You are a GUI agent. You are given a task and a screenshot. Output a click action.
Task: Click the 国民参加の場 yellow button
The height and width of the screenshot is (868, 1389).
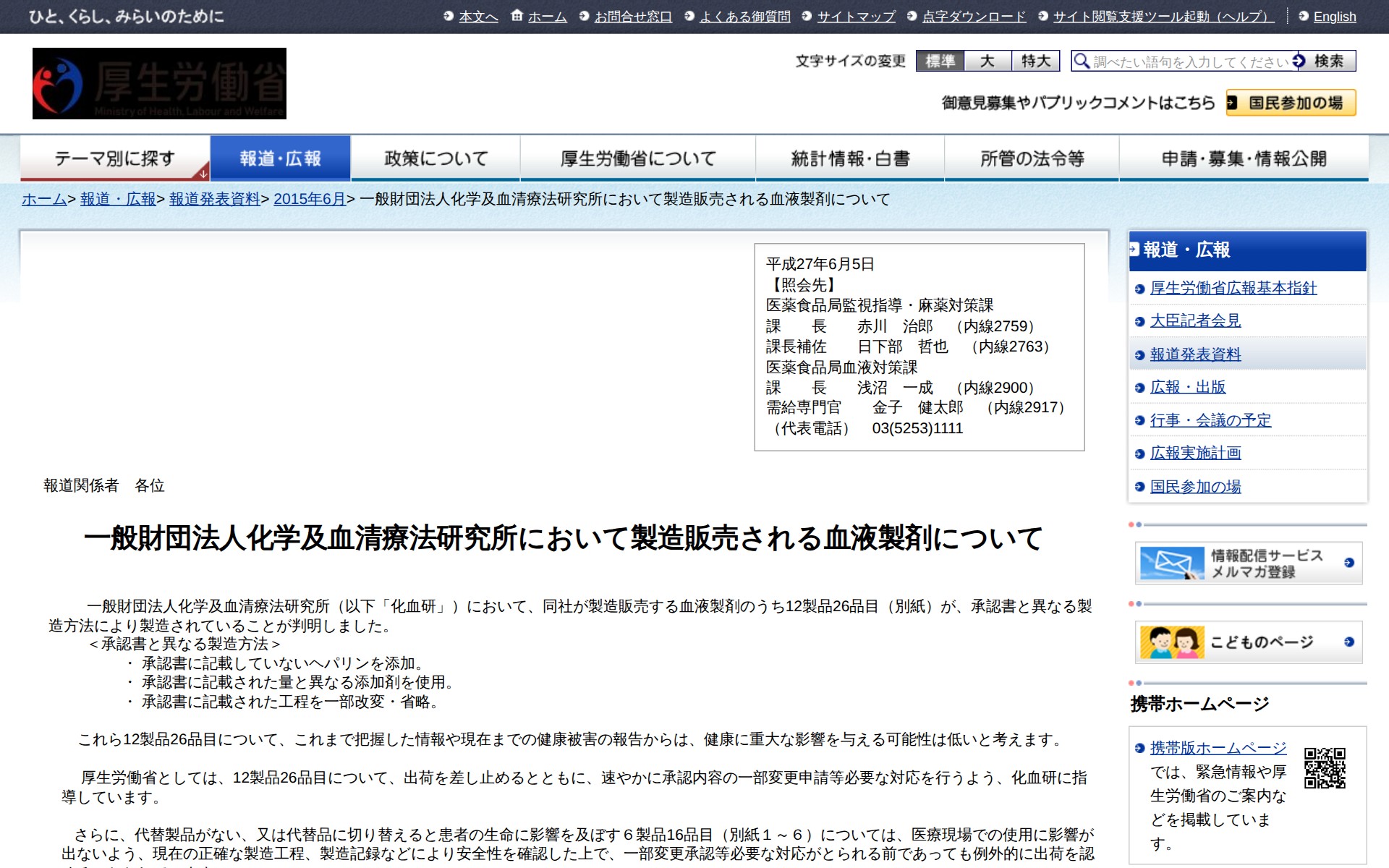pos(1291,103)
